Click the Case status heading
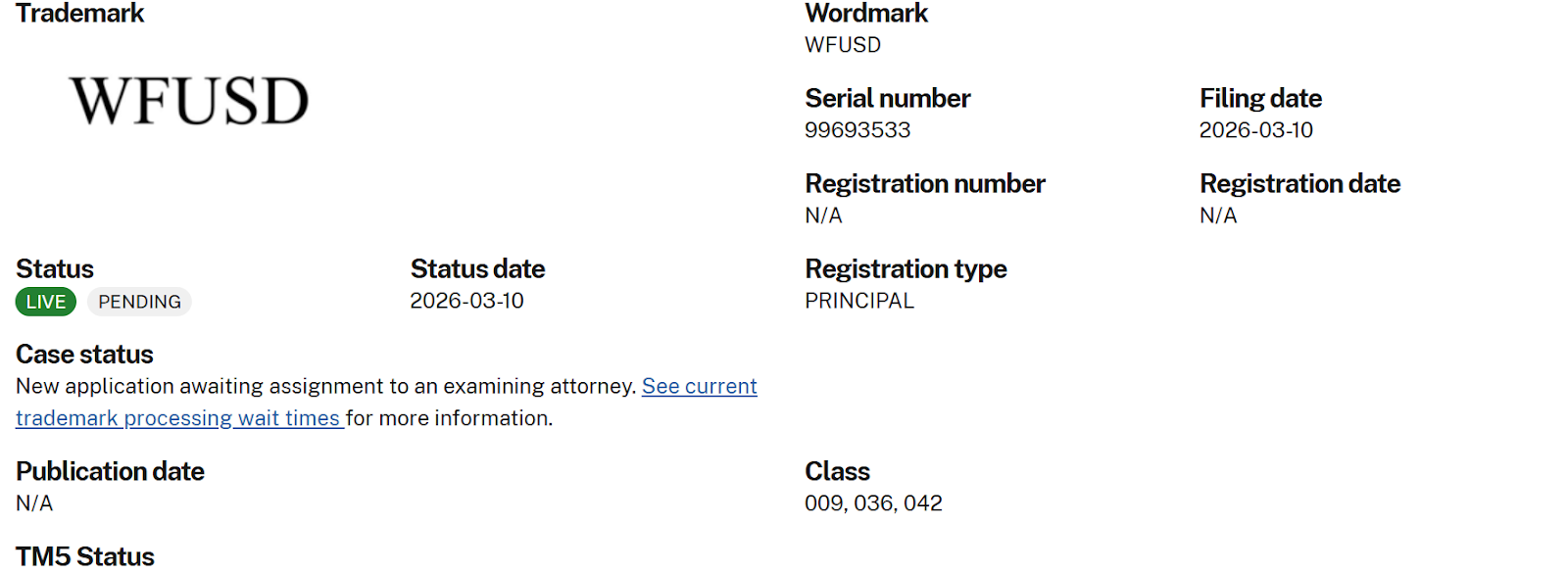The image size is (1568, 573). 84,355
